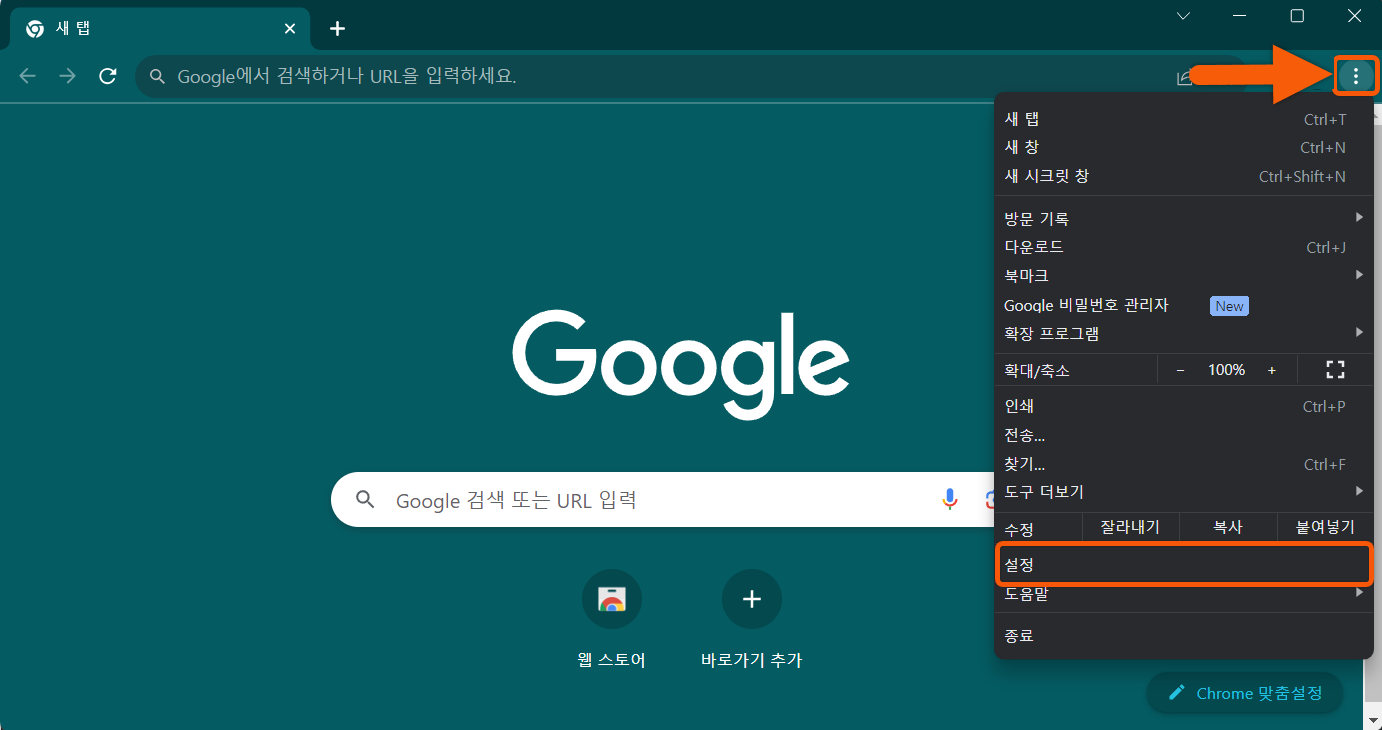The image size is (1382, 730).
Task: Enter full screen mode via the fullscreen icon
Action: coord(1335,370)
